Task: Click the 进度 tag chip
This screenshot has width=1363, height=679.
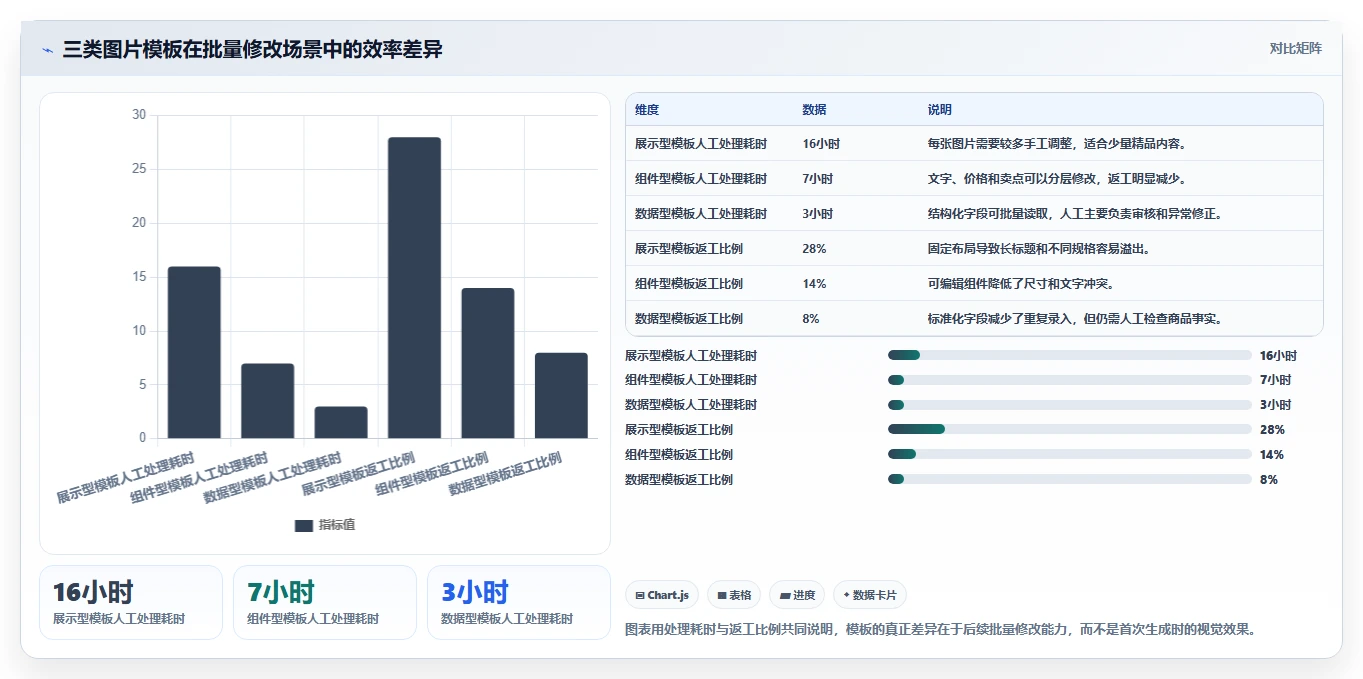Action: 797,595
